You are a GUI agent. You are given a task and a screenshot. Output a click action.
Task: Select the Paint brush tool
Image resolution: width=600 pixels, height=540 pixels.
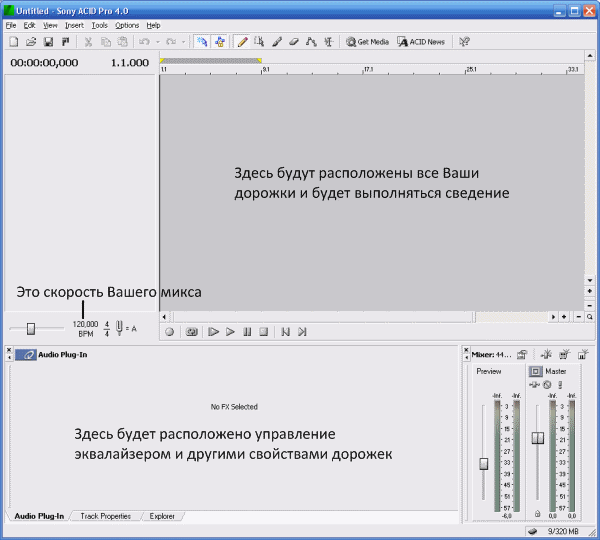coord(277,42)
